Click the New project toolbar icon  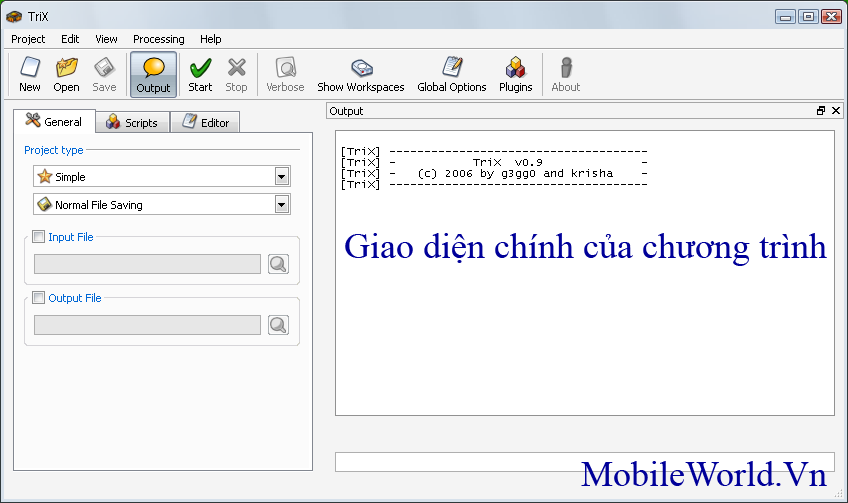point(30,74)
